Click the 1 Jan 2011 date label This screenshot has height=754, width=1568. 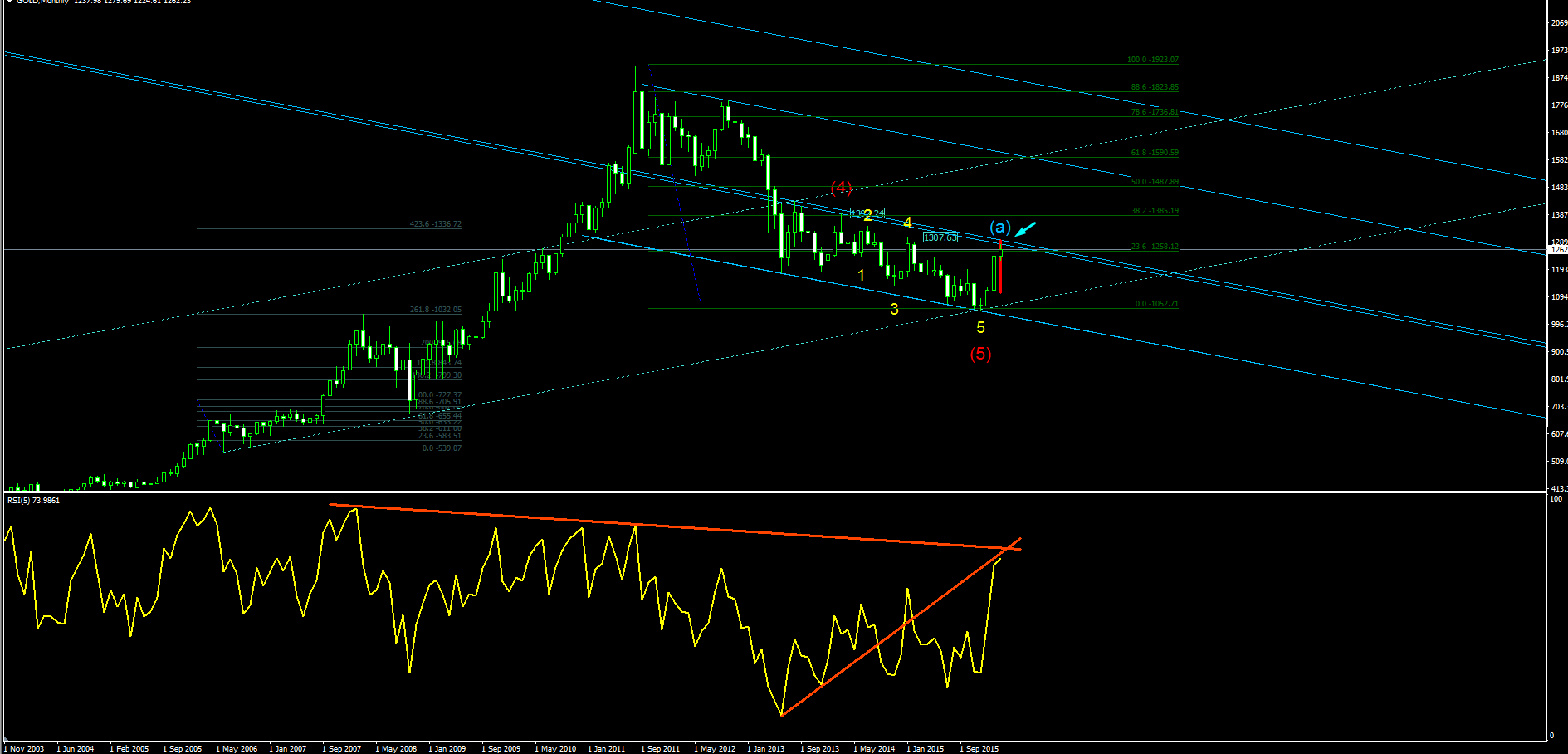tap(607, 749)
